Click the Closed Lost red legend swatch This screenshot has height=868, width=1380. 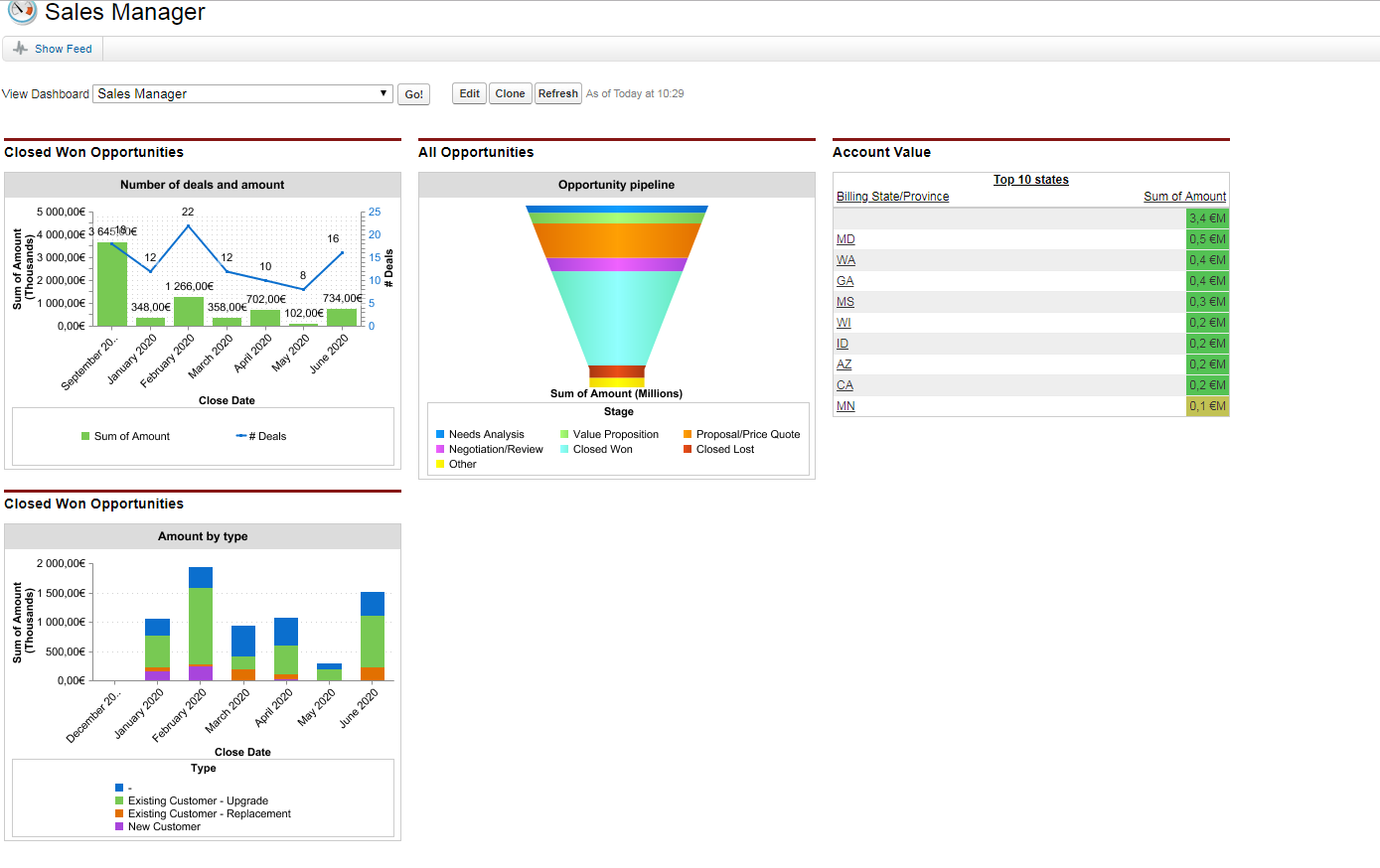click(x=688, y=449)
